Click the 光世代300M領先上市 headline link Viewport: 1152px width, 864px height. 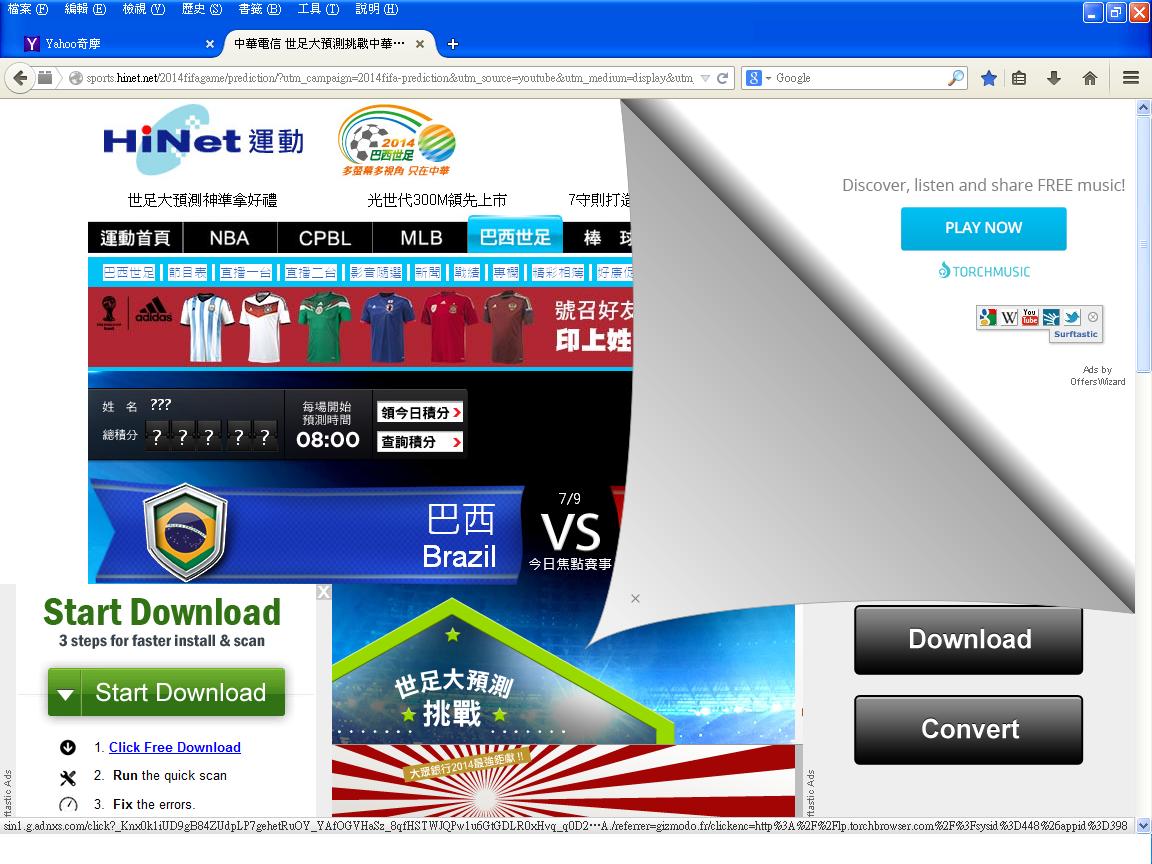[x=437, y=200]
